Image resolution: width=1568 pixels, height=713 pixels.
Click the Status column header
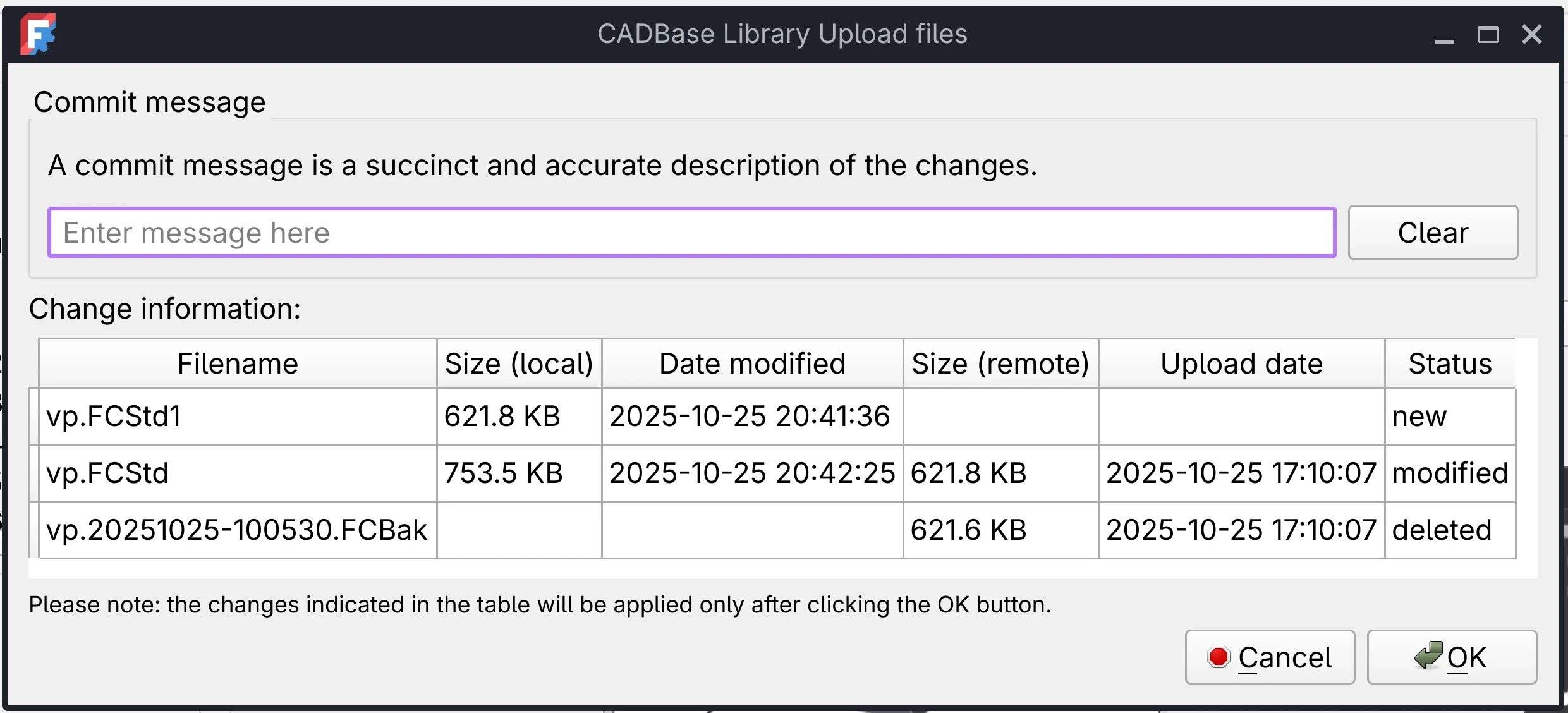[x=1449, y=363]
